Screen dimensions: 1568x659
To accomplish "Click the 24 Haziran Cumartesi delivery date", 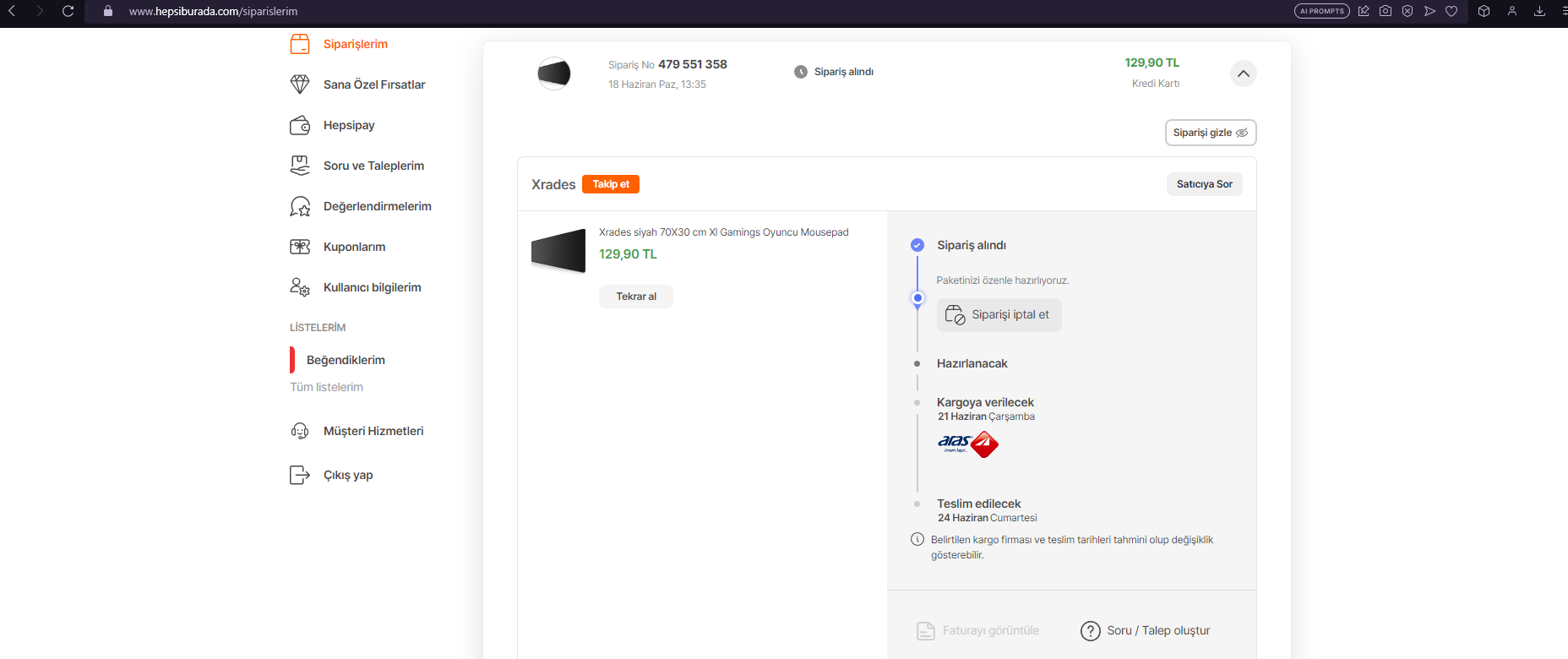I will pyautogui.click(x=987, y=518).
